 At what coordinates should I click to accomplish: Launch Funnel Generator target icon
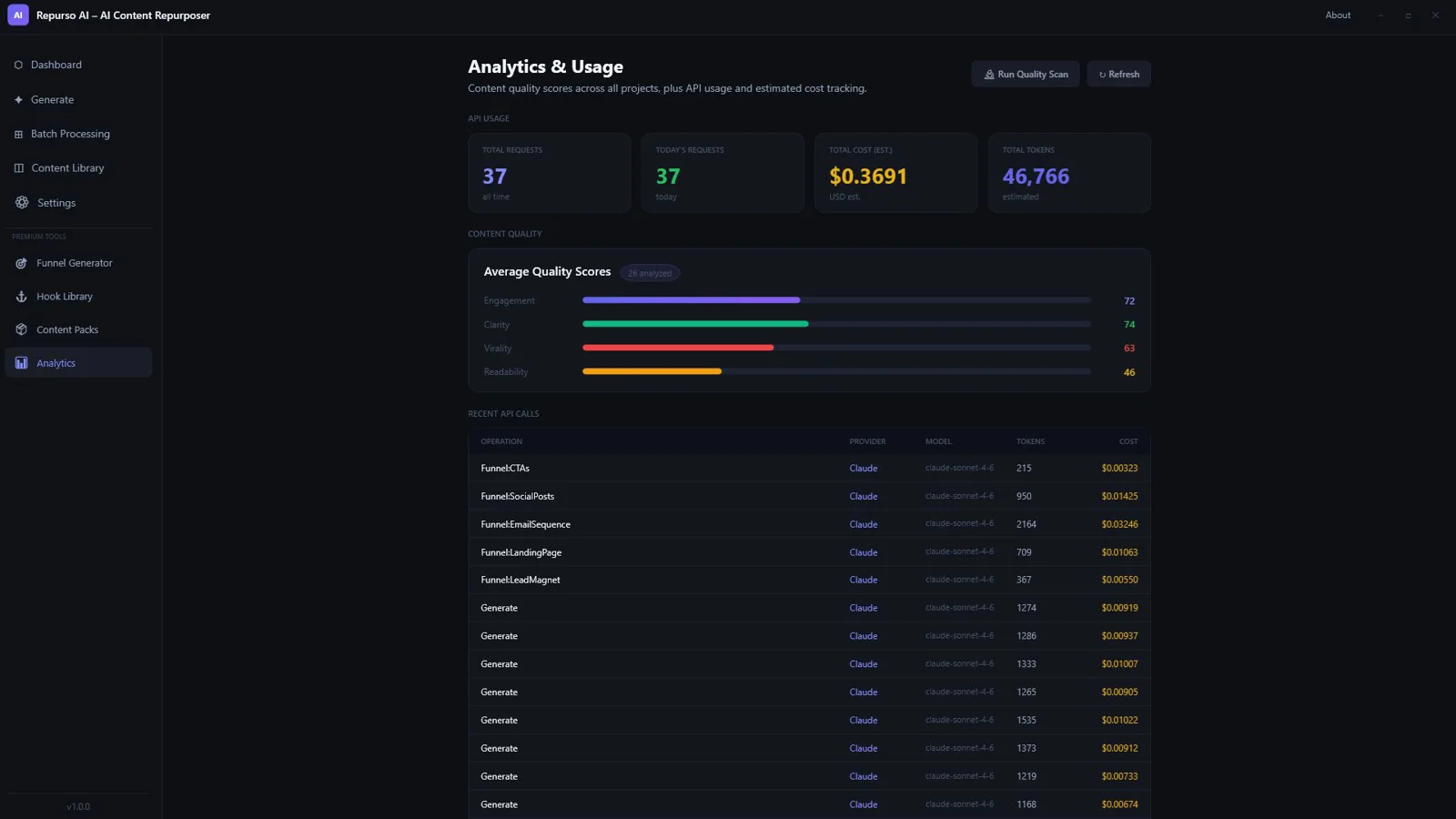22,263
